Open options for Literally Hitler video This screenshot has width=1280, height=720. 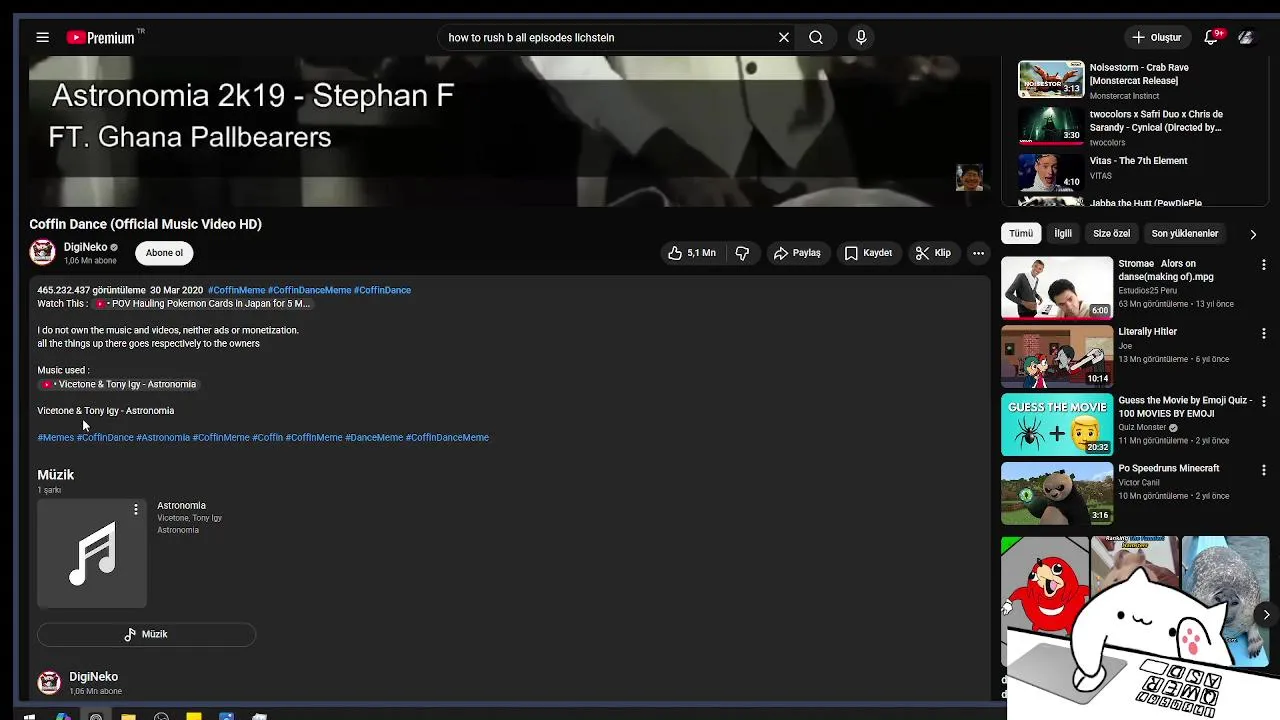pyautogui.click(x=1264, y=333)
